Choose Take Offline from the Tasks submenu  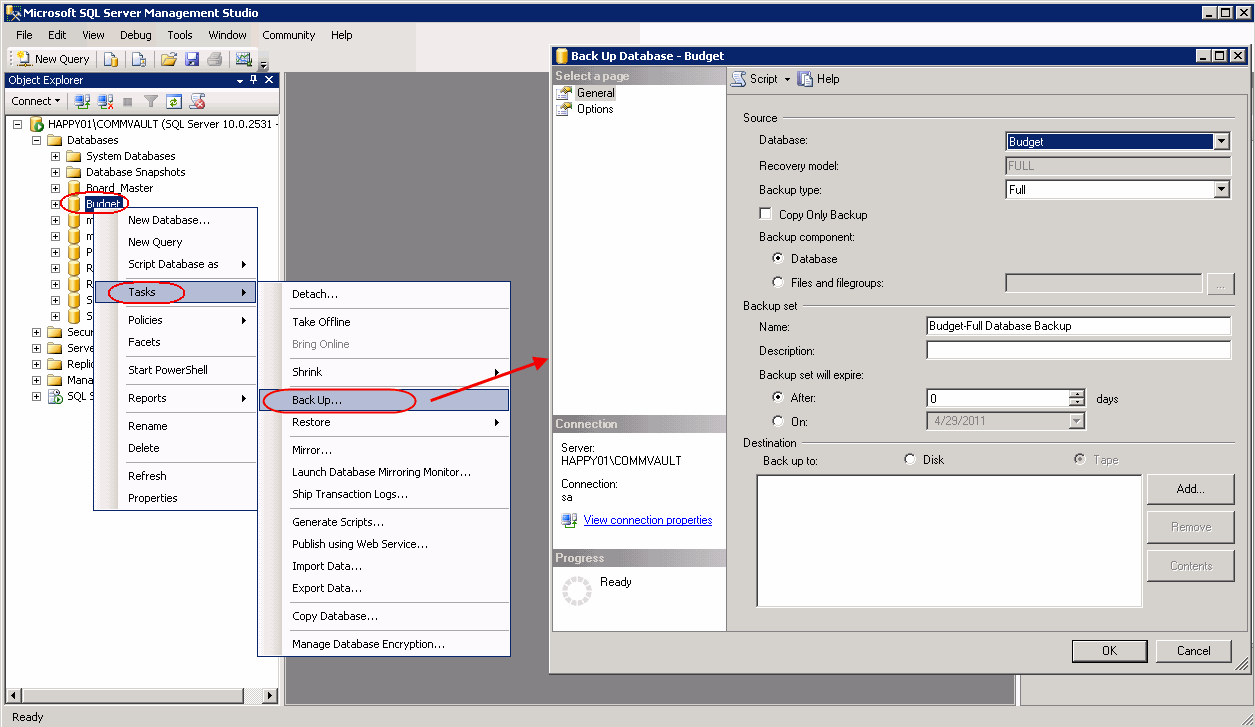click(384, 322)
